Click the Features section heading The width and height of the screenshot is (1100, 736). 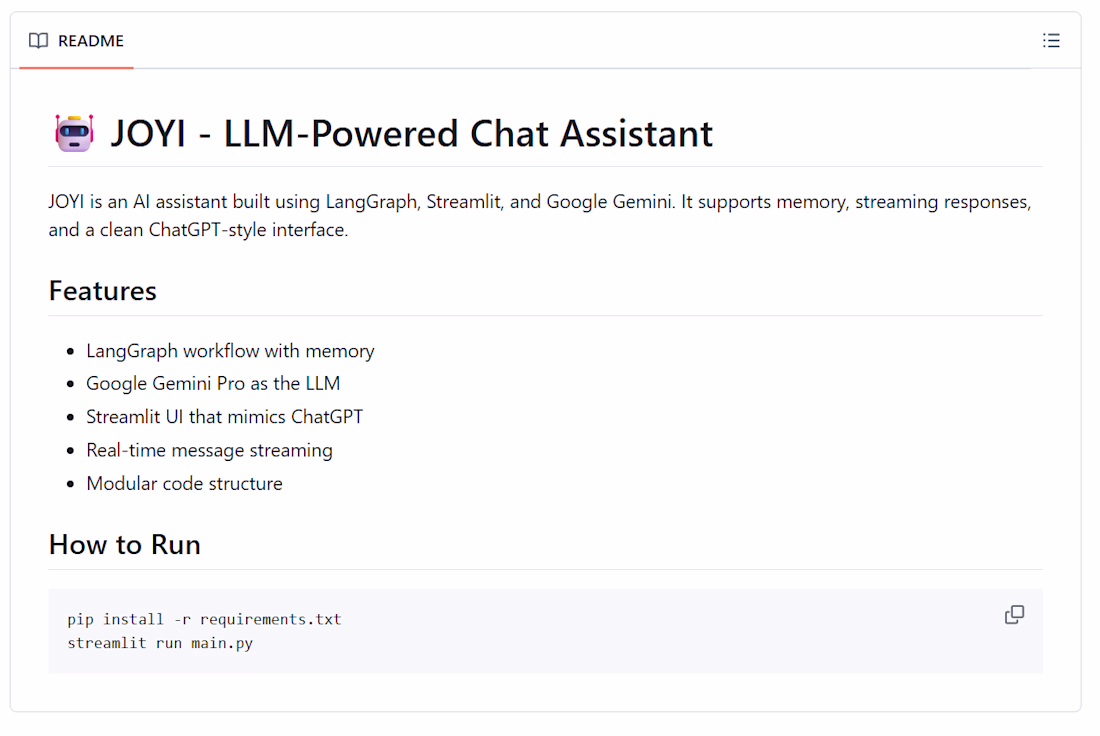click(102, 291)
